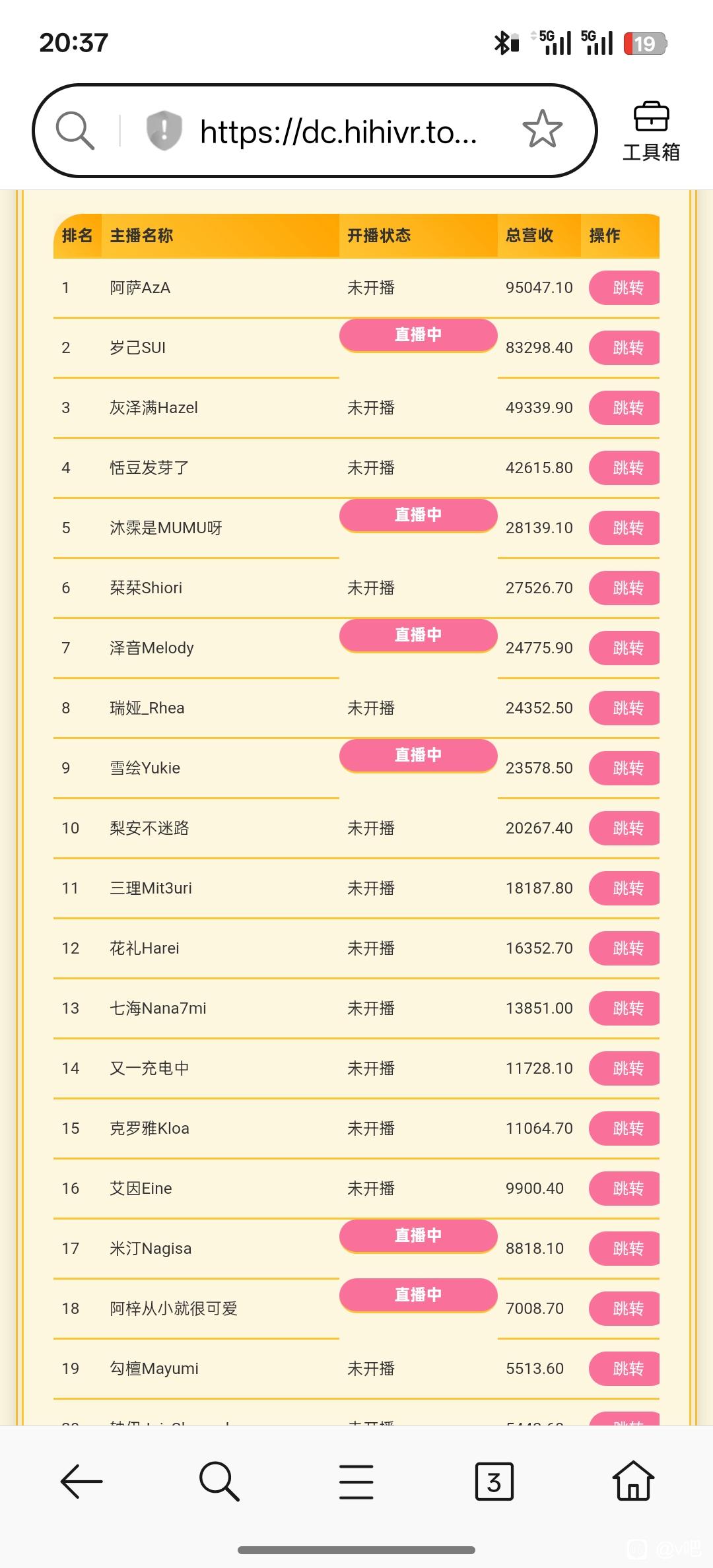713x1568 pixels.
Task: Click the 总营收 column header
Action: pos(529,236)
